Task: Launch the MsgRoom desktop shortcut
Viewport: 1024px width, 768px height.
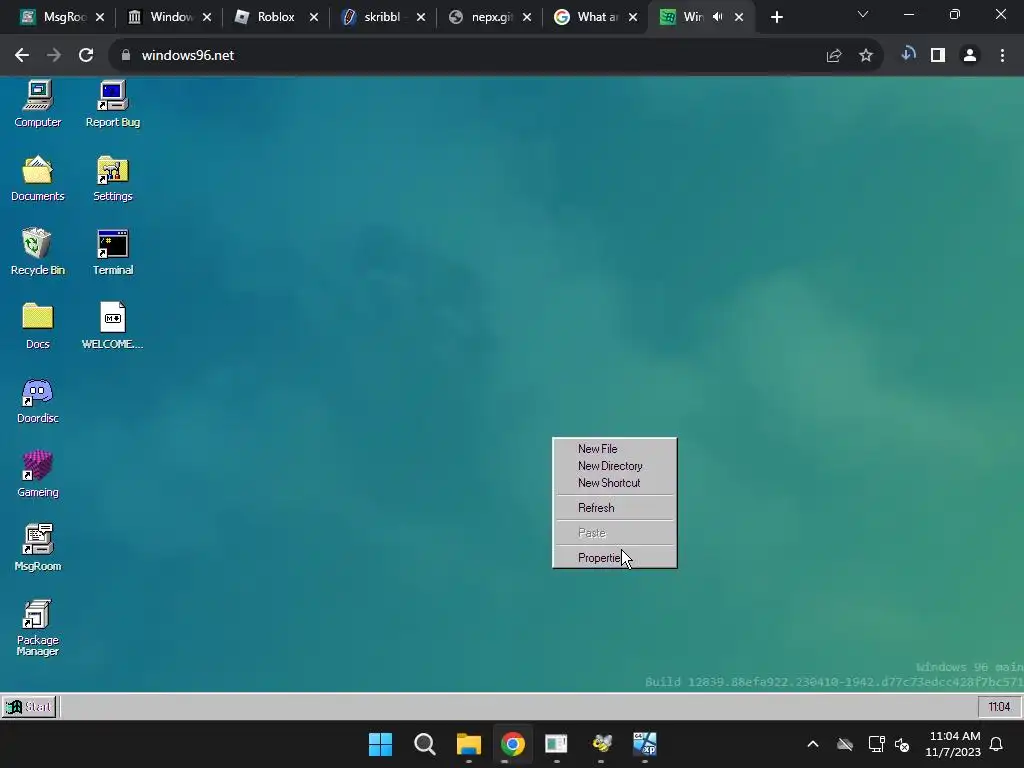Action: click(38, 548)
